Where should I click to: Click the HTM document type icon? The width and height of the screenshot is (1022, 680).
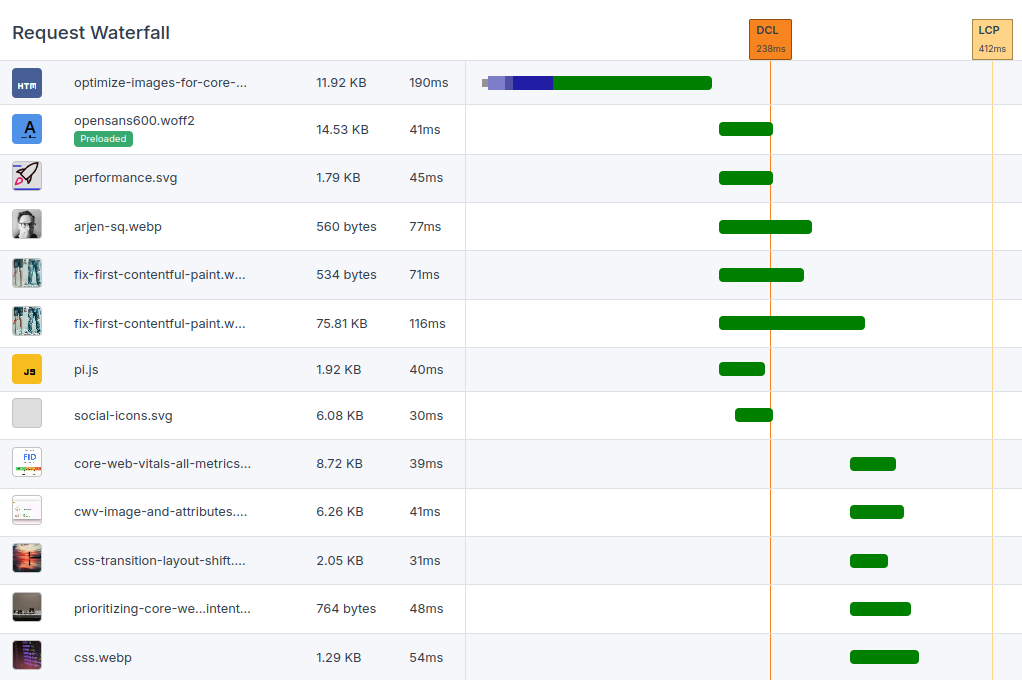pos(27,83)
